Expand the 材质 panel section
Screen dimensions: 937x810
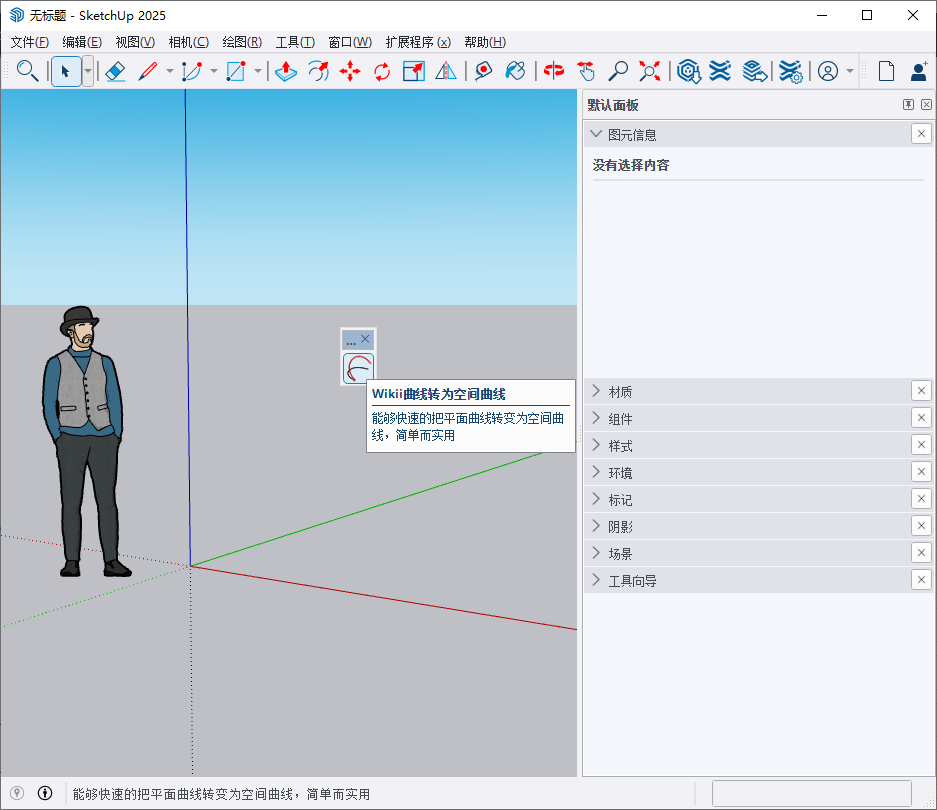621,391
